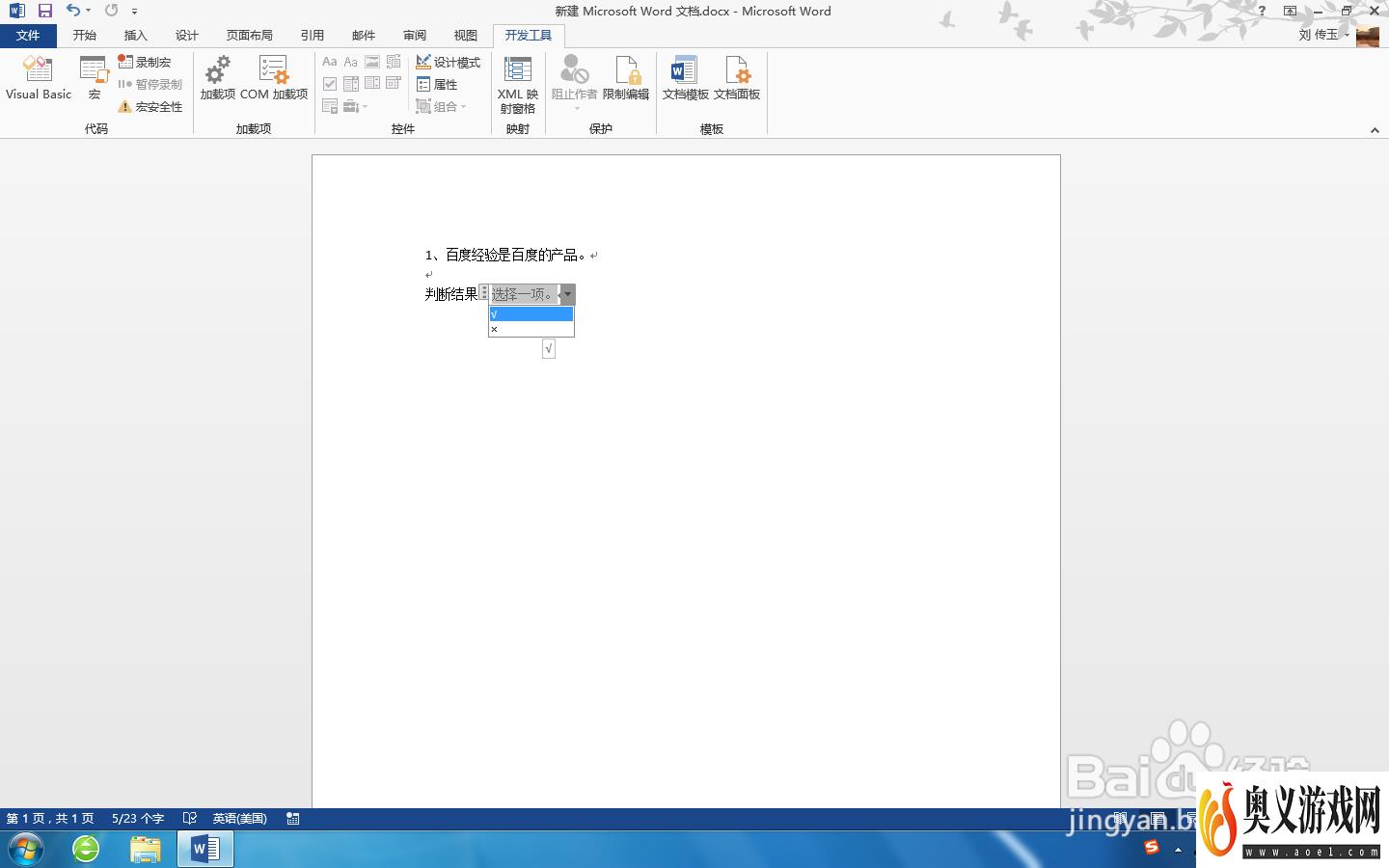Choose the √ option in dropdown list
Image resolution: width=1389 pixels, height=868 pixels.
coord(531,313)
